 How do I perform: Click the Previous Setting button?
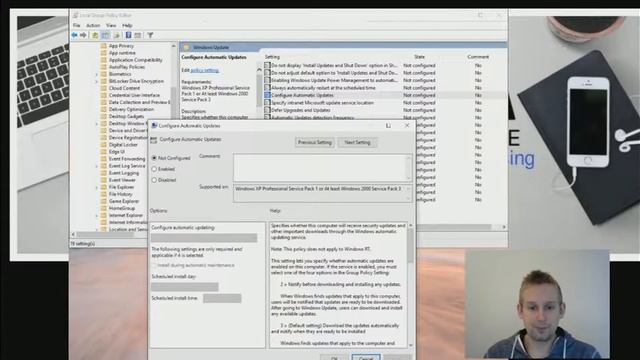pos(314,142)
